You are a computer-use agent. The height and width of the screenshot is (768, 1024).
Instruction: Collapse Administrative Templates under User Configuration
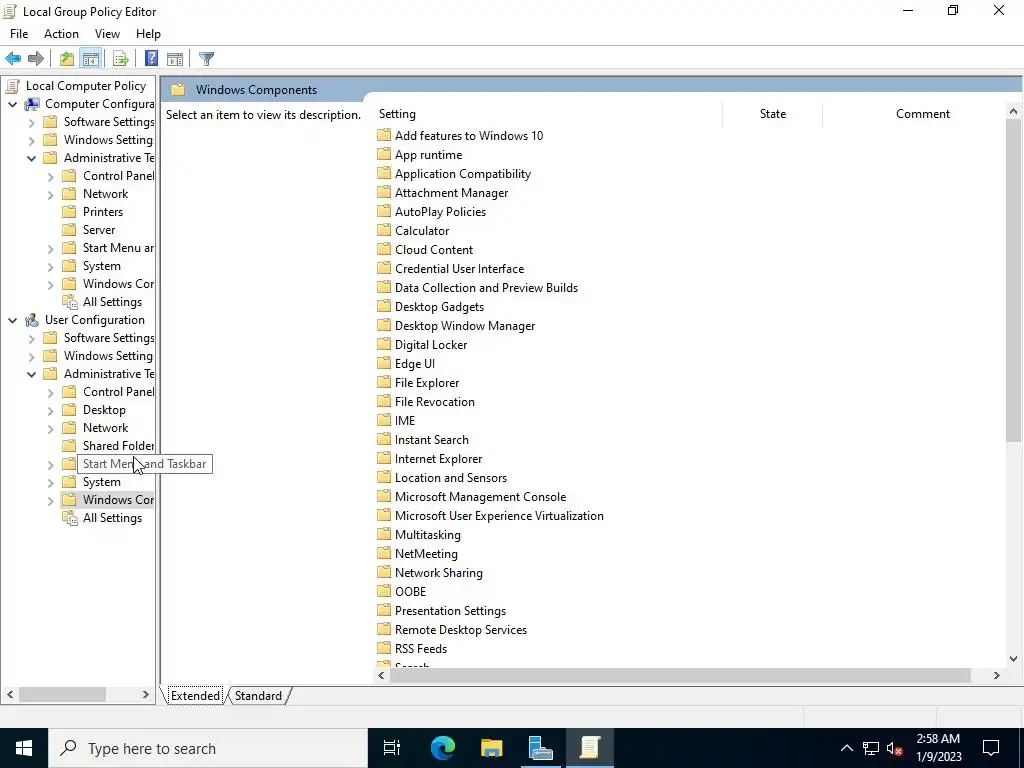(31, 374)
